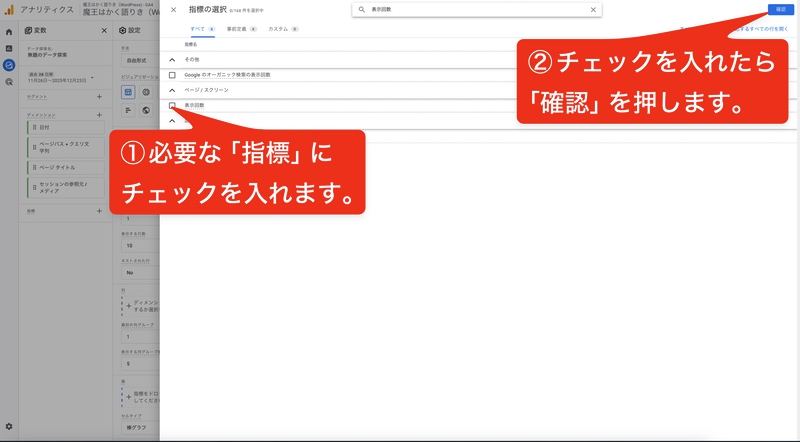Viewport: 800px width, 442px height.
Task: Grab the ページ タイトル drag handle
Action: 34,167
